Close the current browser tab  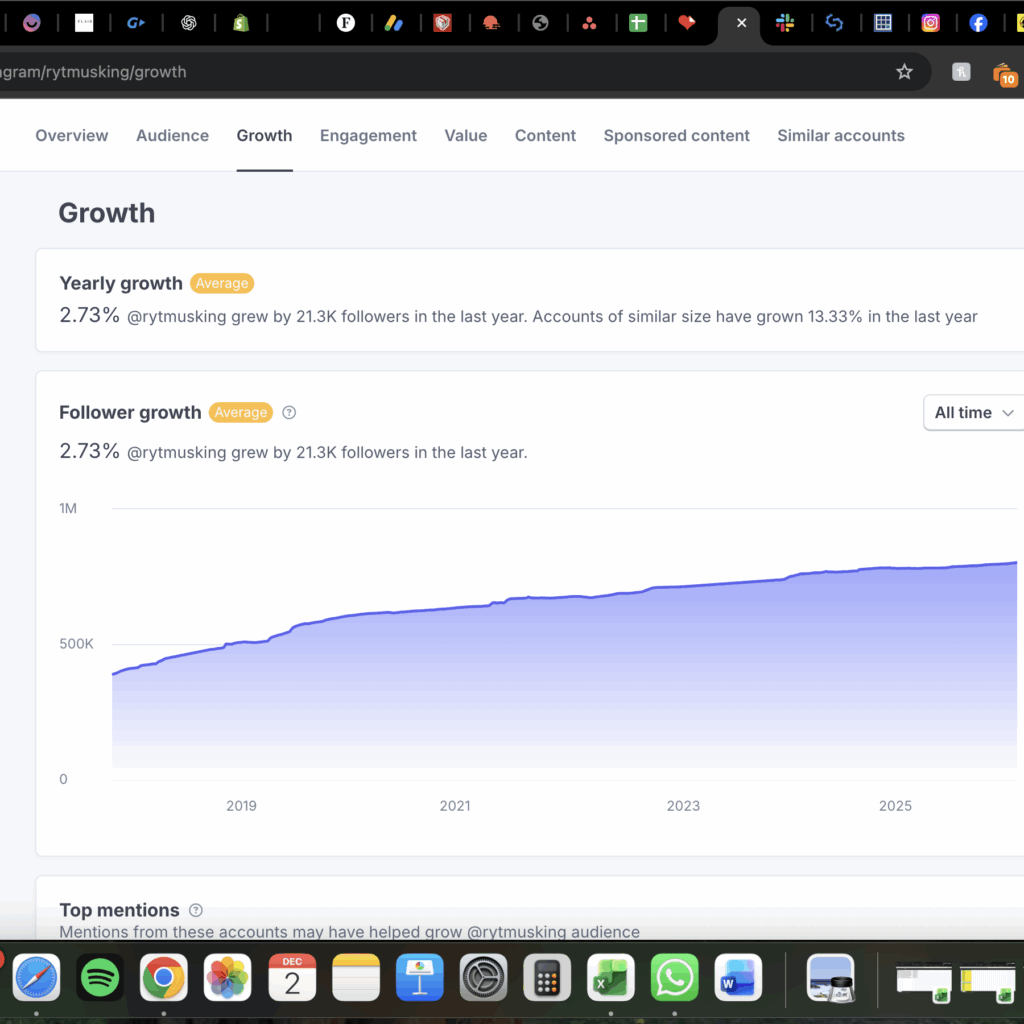coord(741,23)
